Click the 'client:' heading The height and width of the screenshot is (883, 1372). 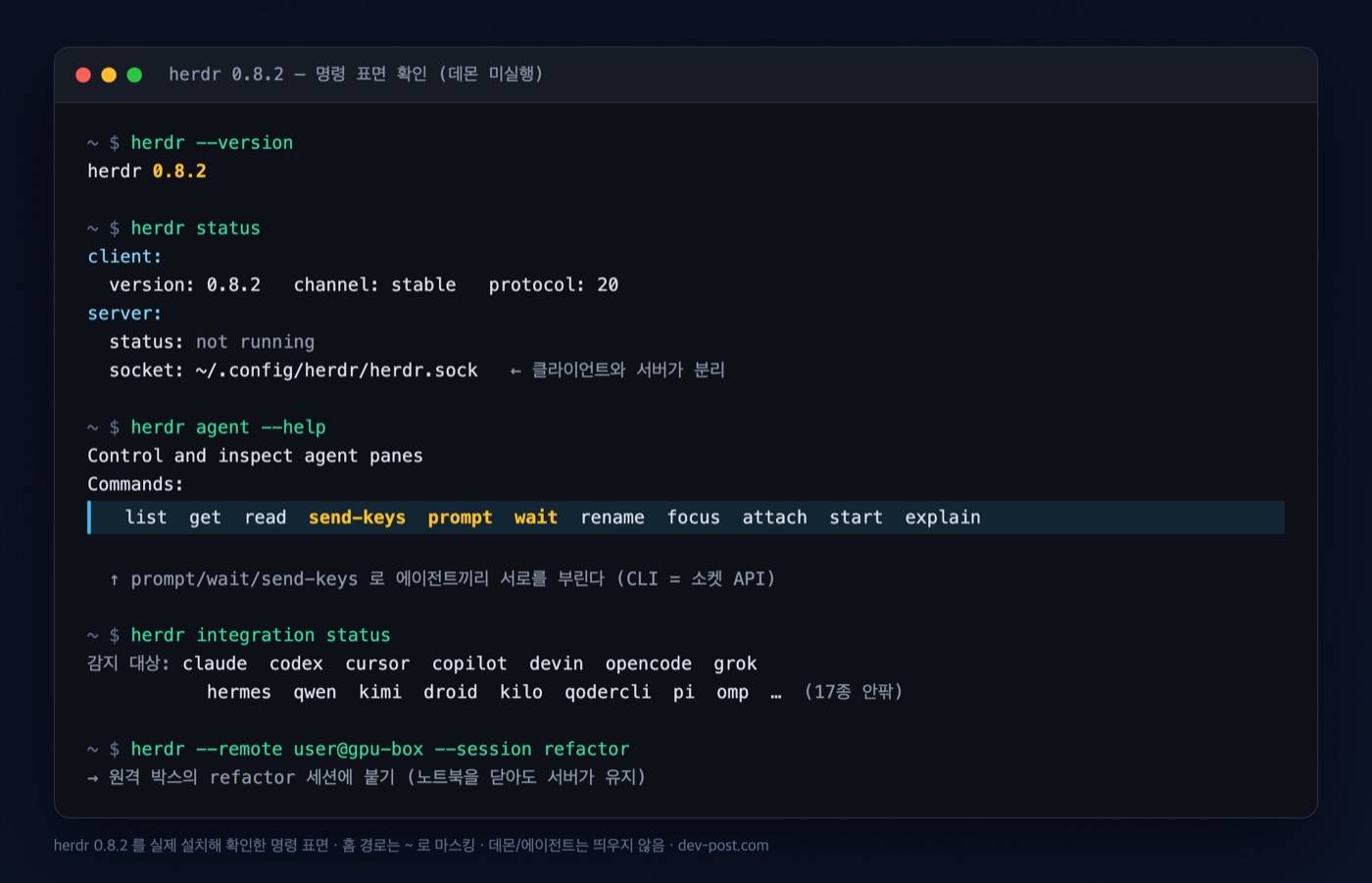click(x=124, y=257)
